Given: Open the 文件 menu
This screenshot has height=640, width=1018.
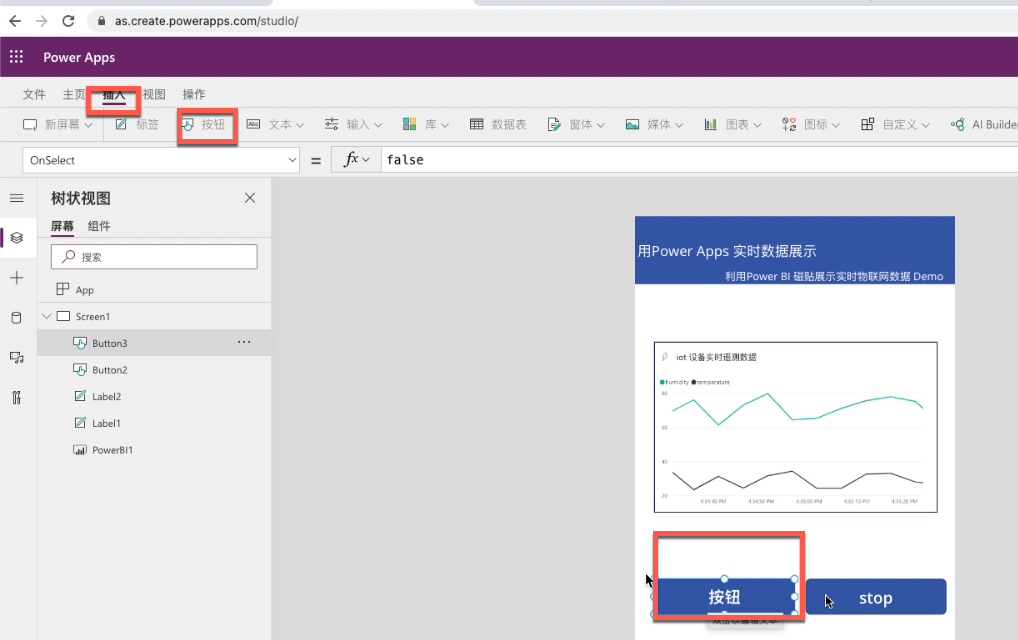Looking at the screenshot, I should (x=34, y=94).
